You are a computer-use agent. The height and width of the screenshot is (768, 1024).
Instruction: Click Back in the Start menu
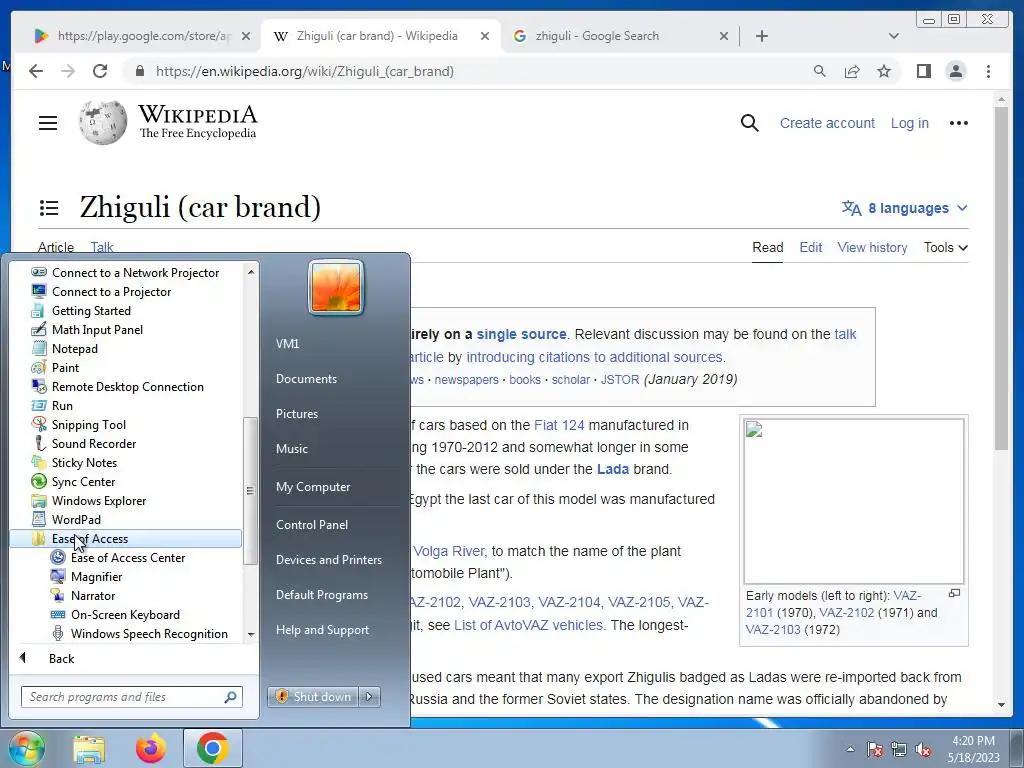pos(61,658)
